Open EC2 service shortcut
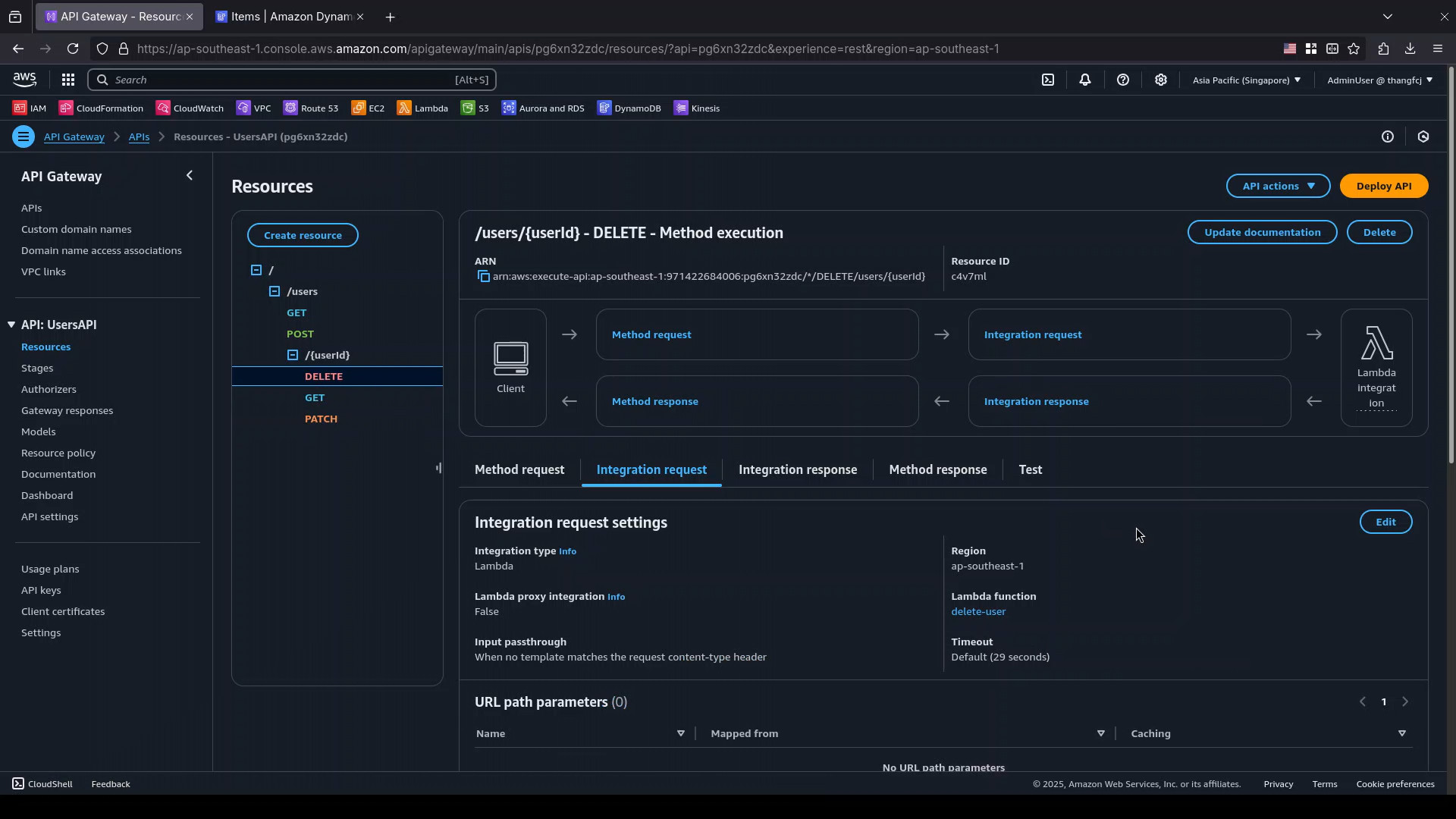The width and height of the screenshot is (1456, 819). (x=368, y=108)
